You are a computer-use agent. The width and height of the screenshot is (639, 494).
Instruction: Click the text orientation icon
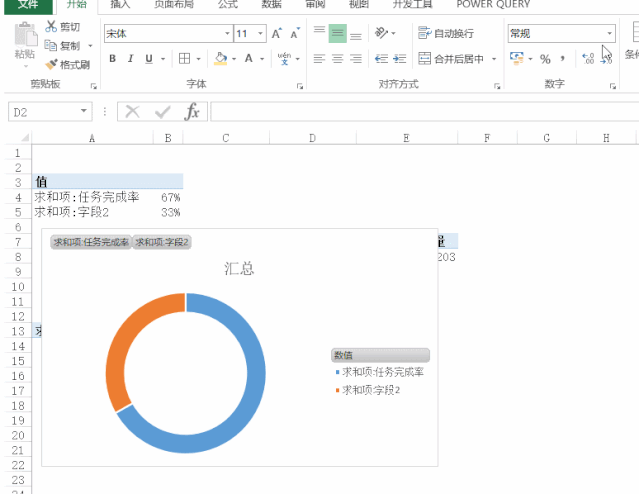[381, 33]
